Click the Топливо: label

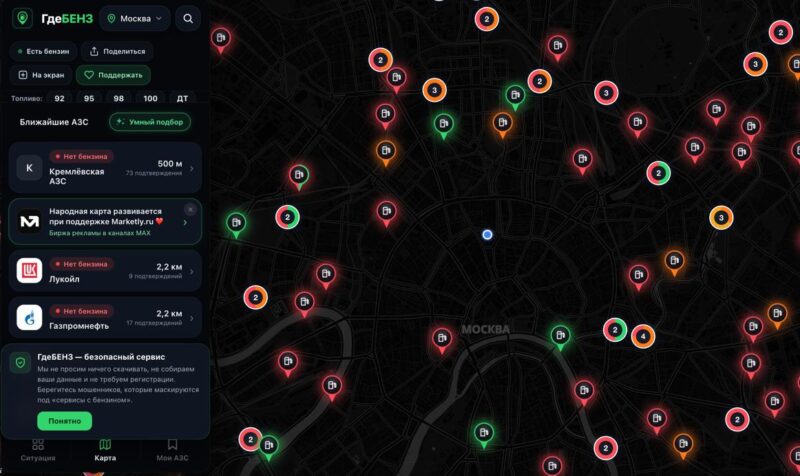pyautogui.click(x=26, y=98)
